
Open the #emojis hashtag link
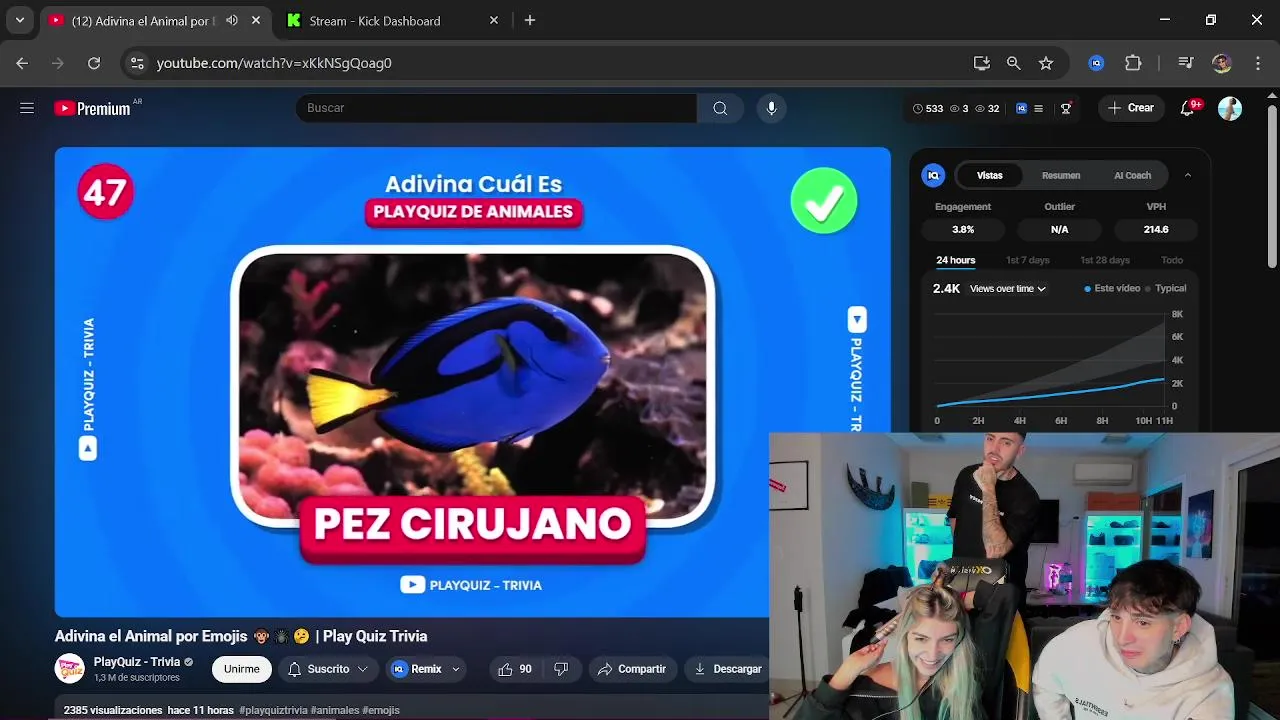[381, 710]
